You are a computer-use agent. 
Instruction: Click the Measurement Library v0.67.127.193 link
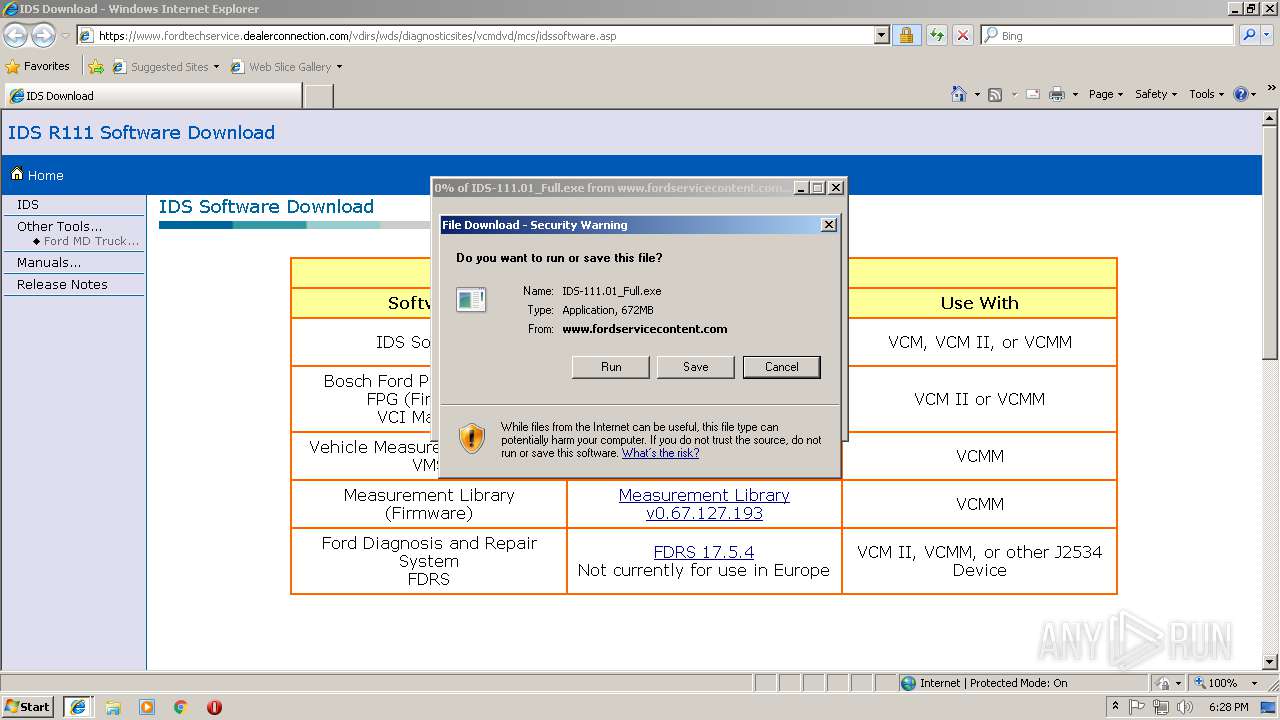coord(704,504)
